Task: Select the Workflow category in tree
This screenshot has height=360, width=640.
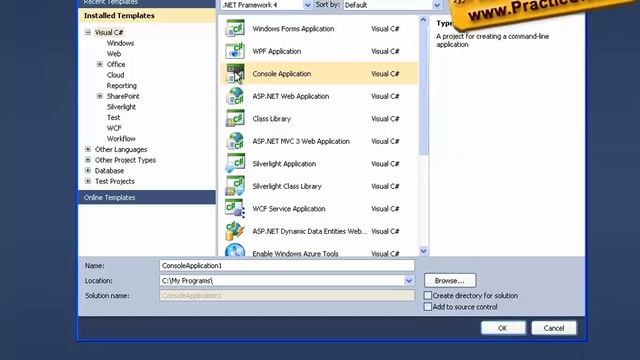Action: click(121, 138)
